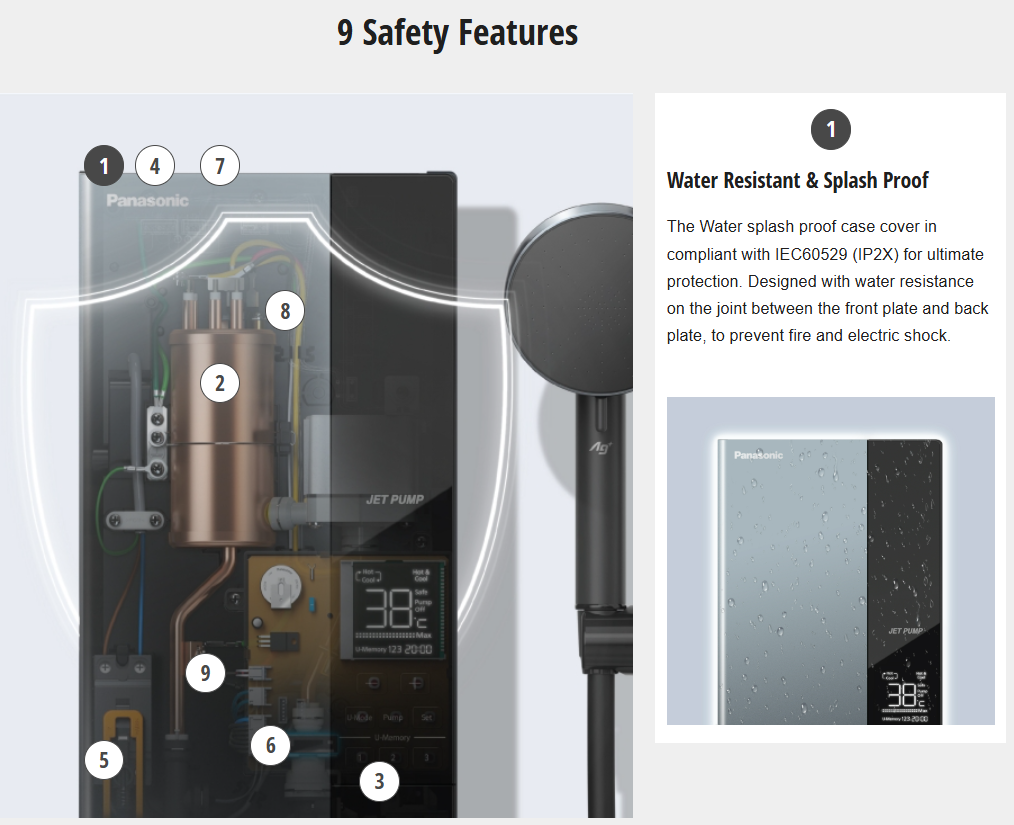Click the JET PUMP label on the heater

coord(394,499)
